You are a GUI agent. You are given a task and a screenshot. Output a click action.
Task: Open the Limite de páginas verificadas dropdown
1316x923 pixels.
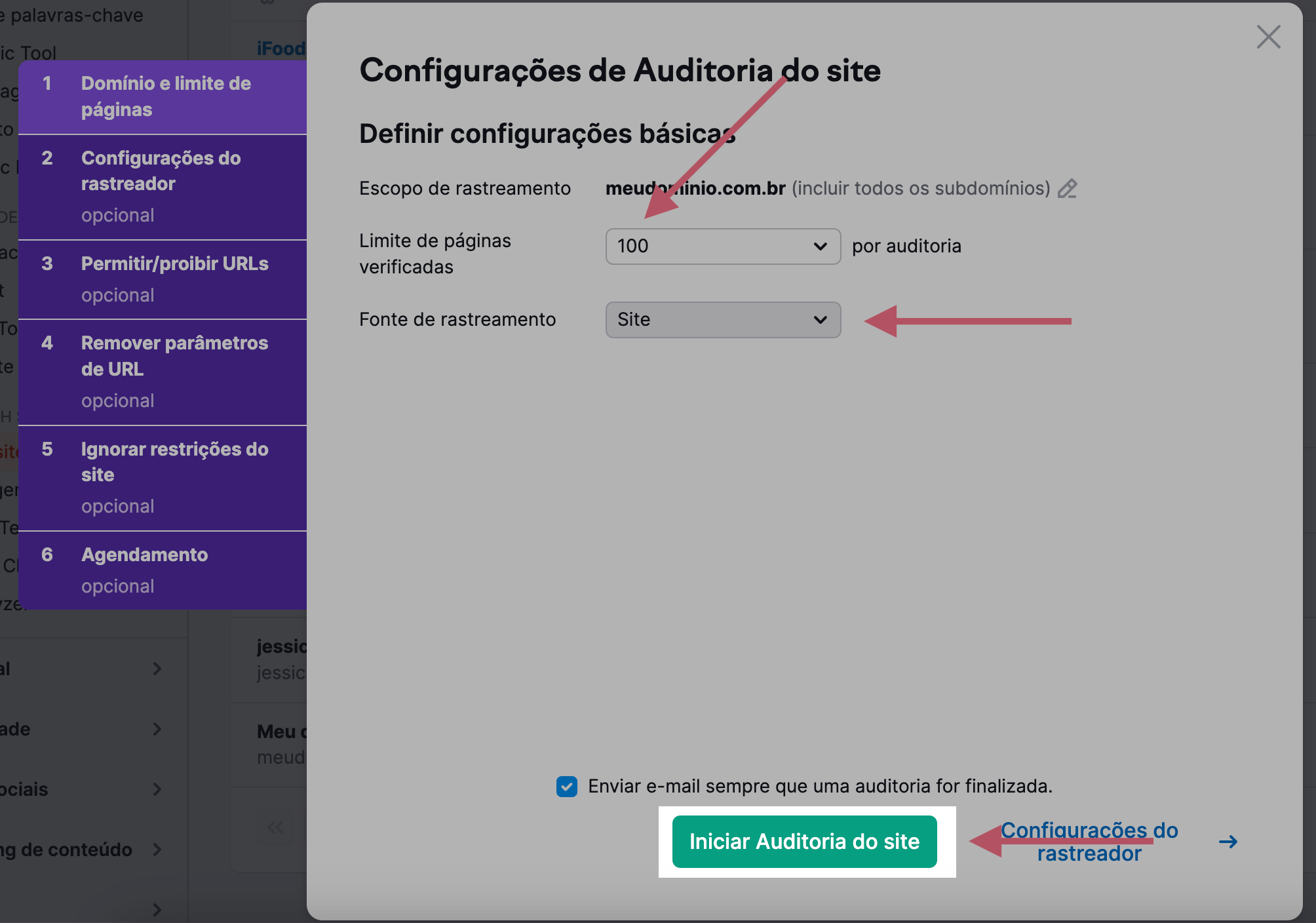[723, 246]
